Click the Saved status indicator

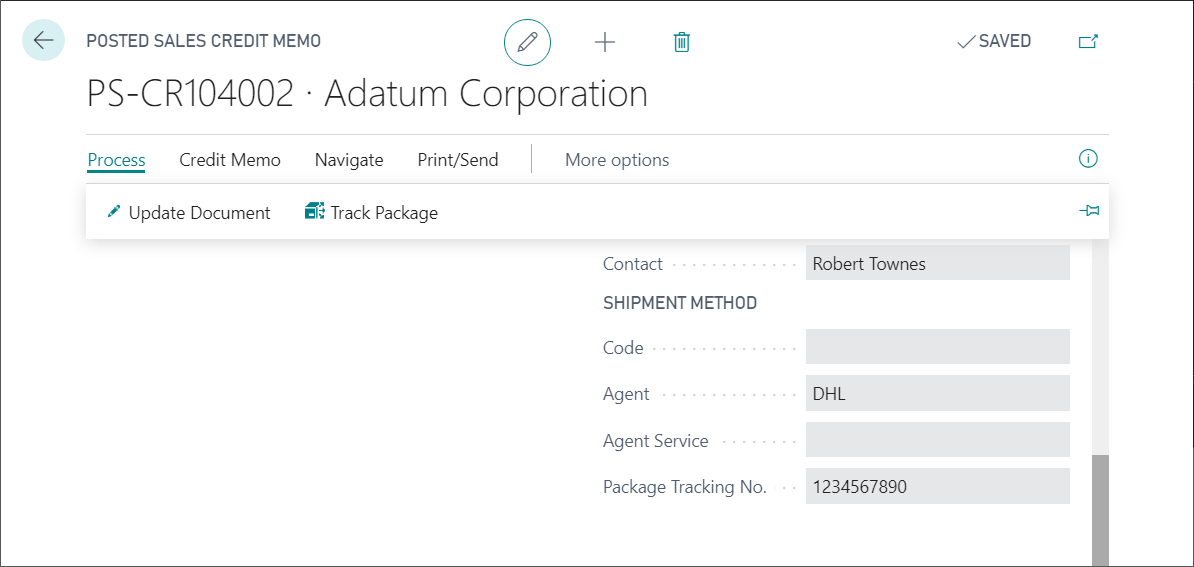pos(994,42)
